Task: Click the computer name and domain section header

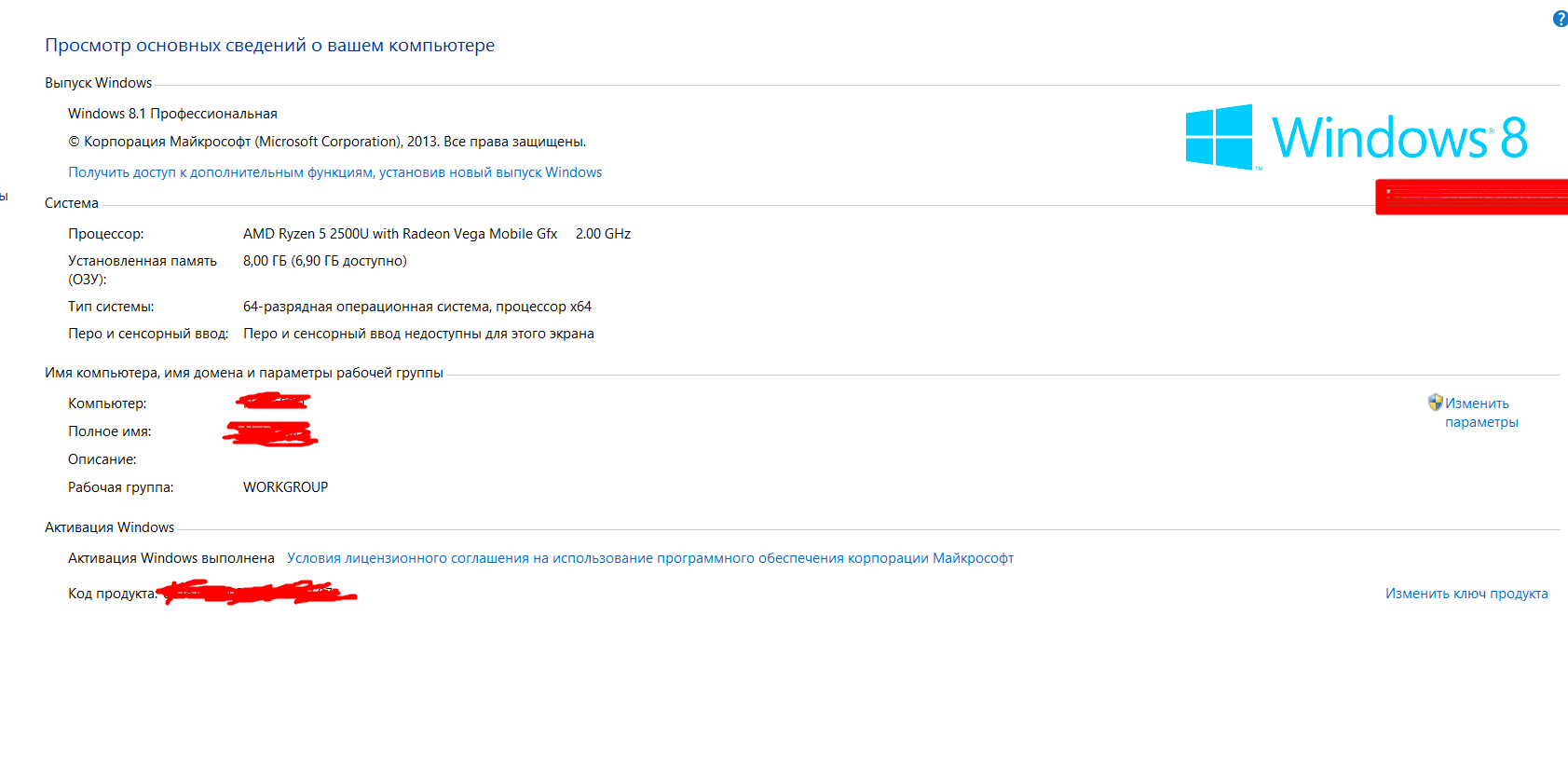Action: (244, 373)
